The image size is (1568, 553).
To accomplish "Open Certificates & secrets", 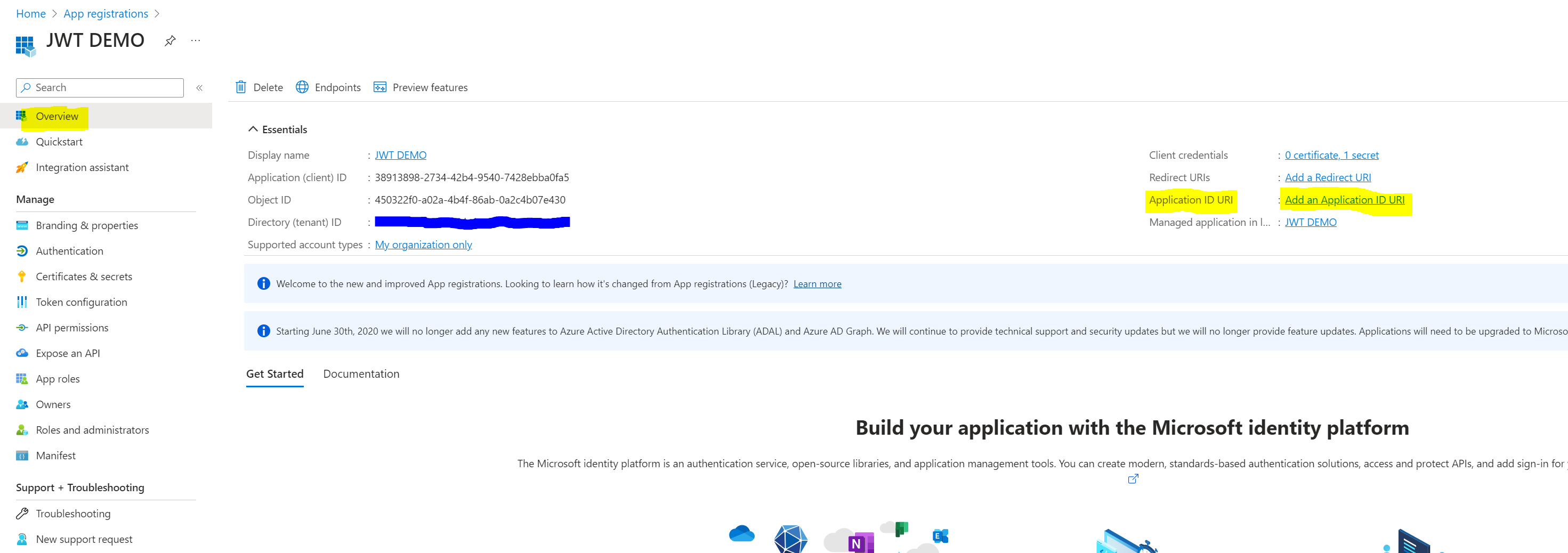I will (84, 276).
